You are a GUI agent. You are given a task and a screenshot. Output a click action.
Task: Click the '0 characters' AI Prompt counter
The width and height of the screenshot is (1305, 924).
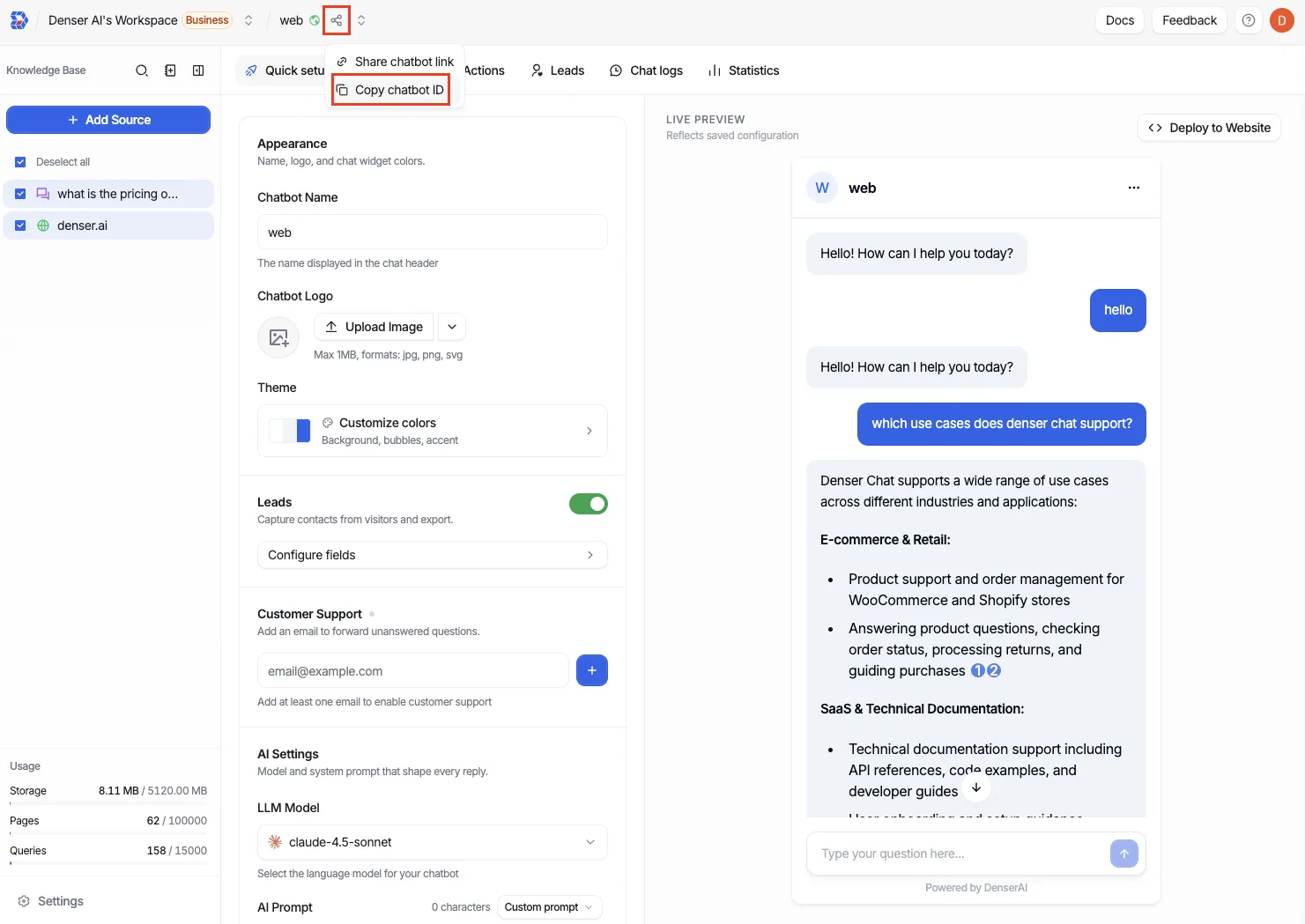tap(461, 907)
